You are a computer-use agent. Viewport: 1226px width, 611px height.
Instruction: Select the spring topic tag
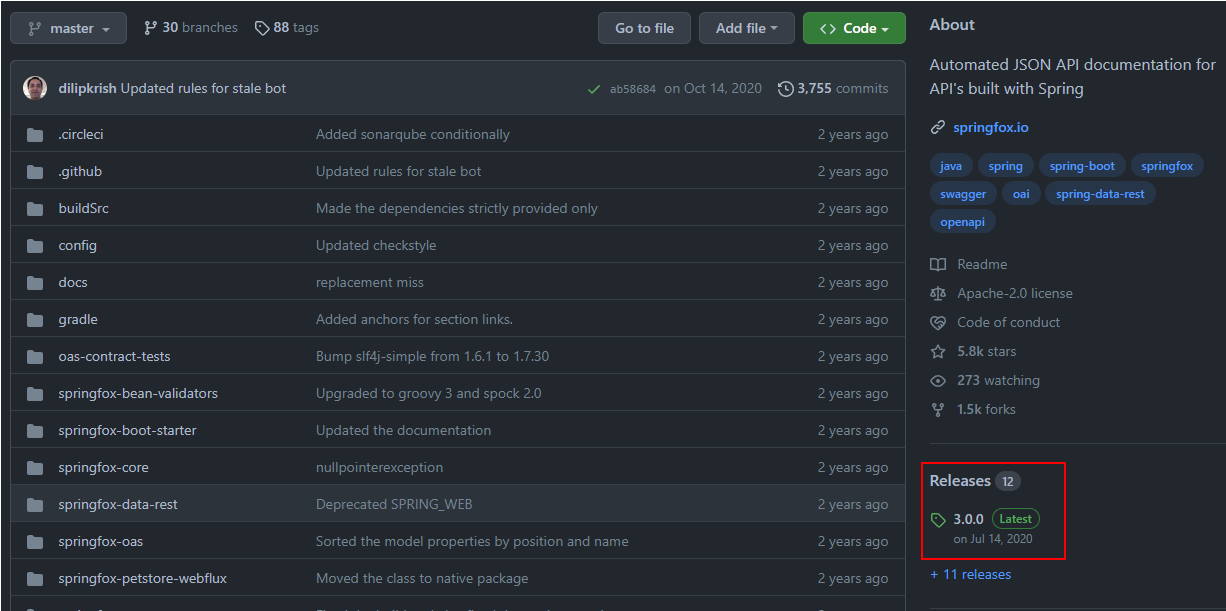[x=1006, y=166]
